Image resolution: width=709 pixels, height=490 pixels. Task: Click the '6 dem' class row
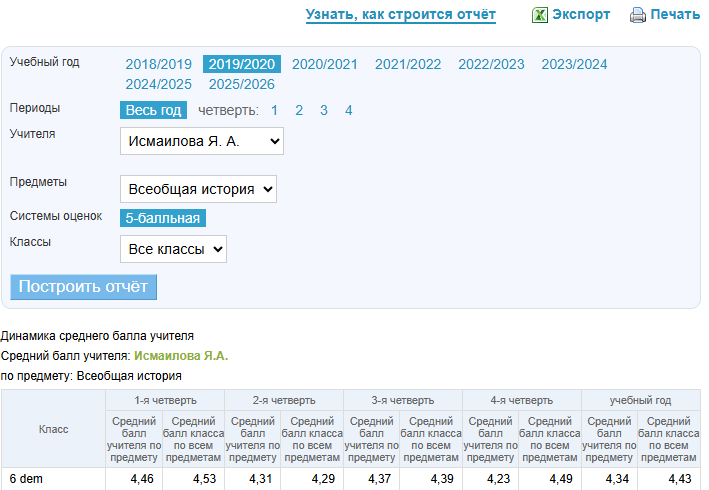(27, 479)
